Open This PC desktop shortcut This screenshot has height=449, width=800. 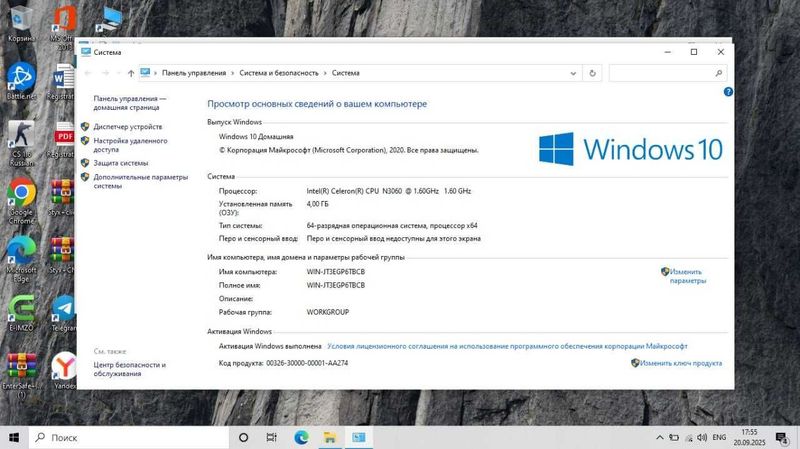coord(109,20)
